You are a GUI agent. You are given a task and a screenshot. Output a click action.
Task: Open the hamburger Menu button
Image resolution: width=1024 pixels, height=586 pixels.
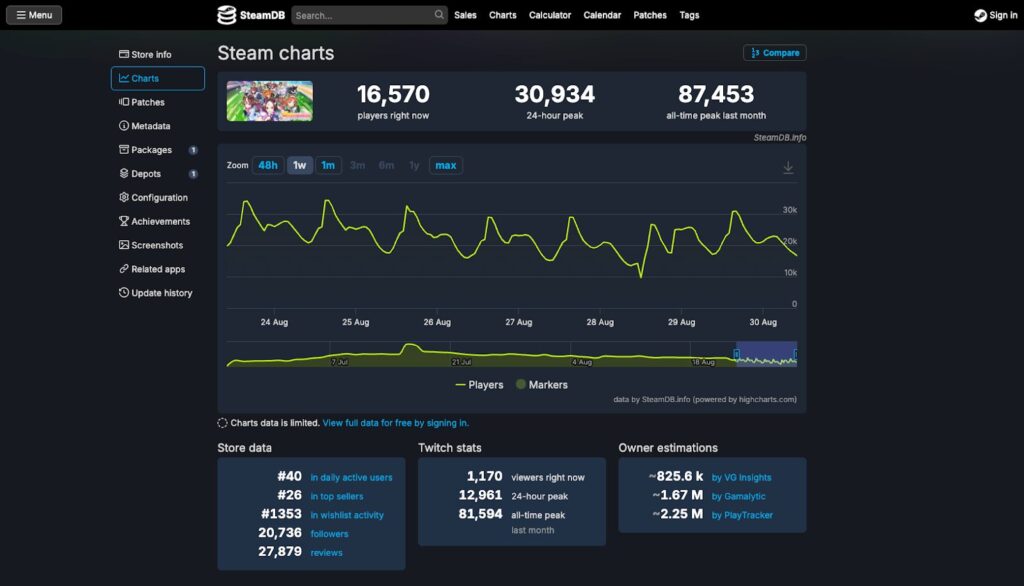pyautogui.click(x=33, y=15)
